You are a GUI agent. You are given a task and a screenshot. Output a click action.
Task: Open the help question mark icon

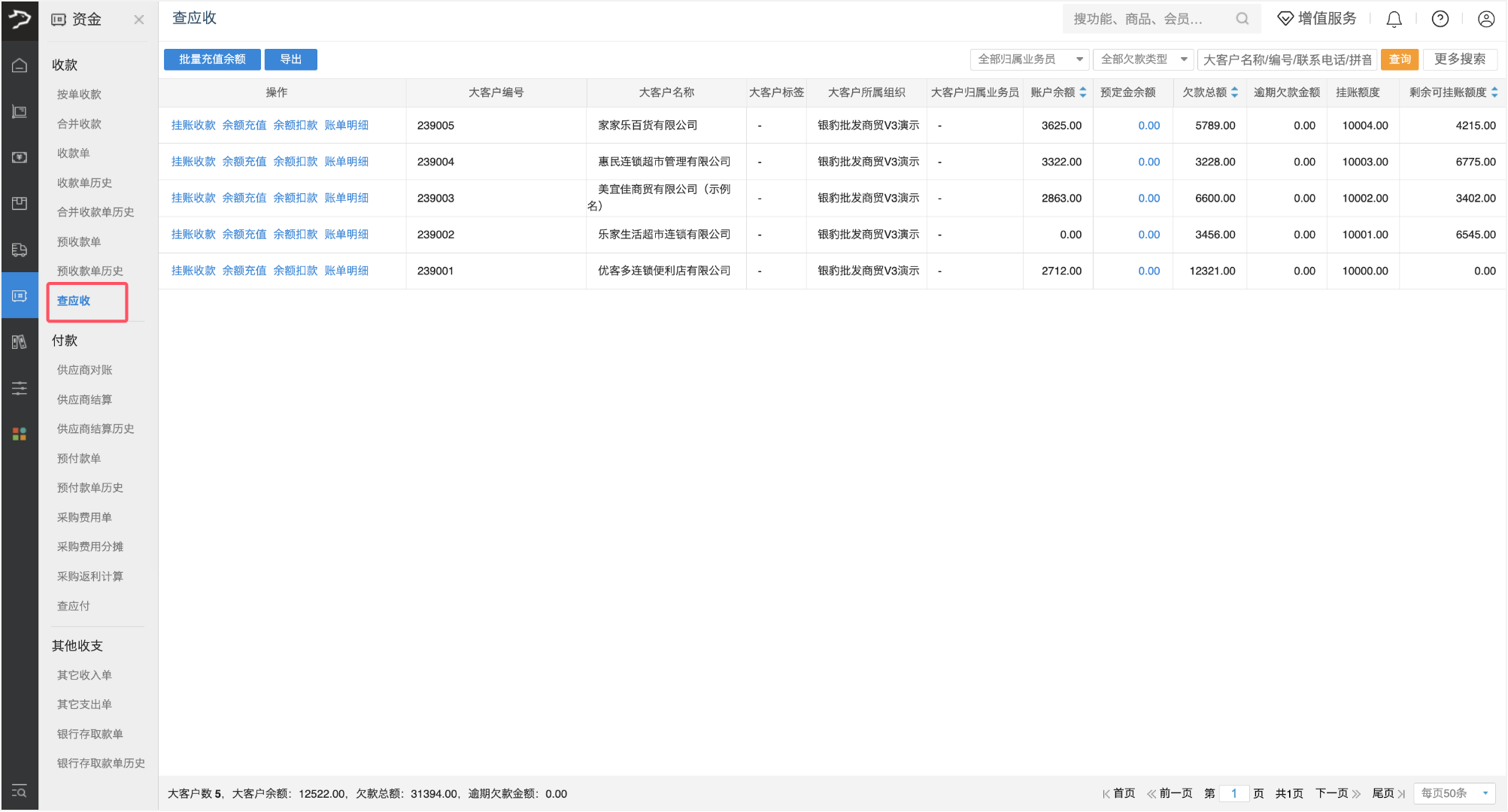(x=1440, y=20)
